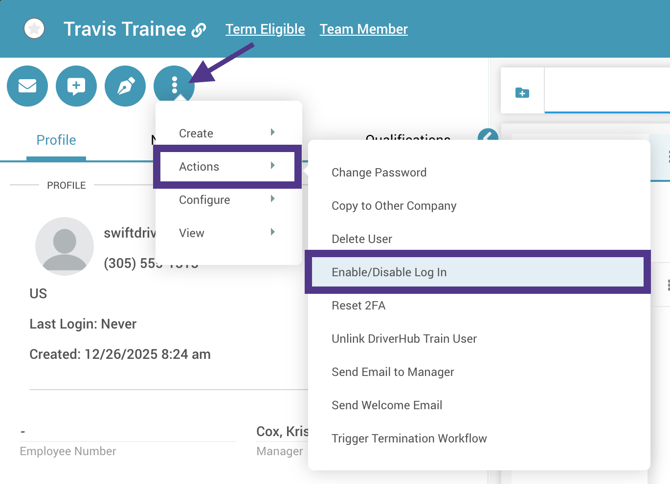The height and width of the screenshot is (484, 670).
Task: Expand the Actions submenu
Action: 227,167
